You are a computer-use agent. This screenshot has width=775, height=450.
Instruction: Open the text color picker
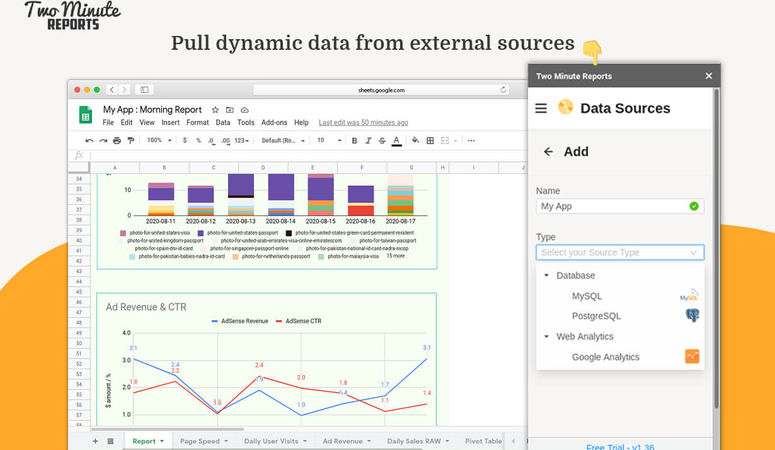coord(396,141)
